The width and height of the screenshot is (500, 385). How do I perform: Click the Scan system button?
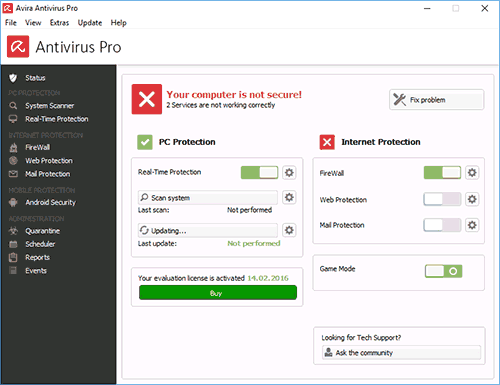[208, 197]
